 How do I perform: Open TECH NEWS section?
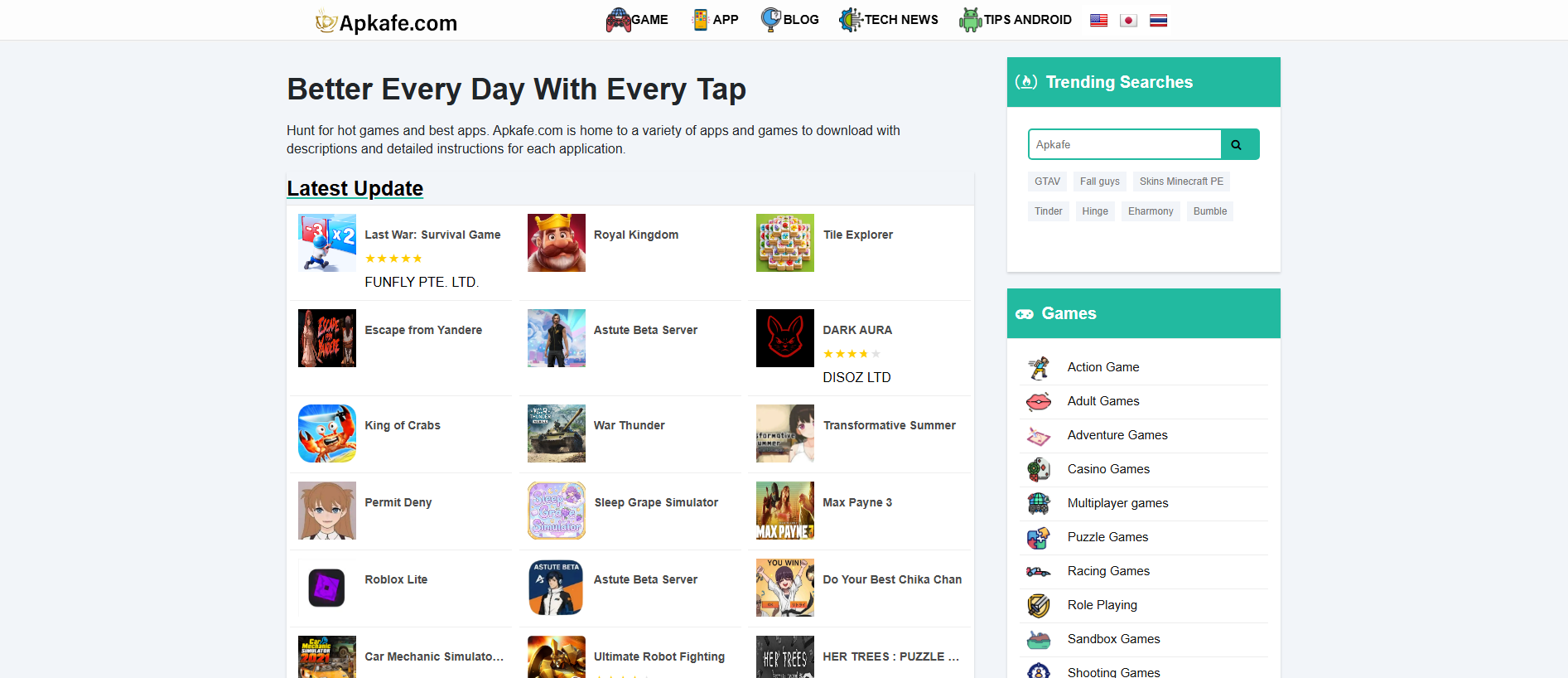click(x=888, y=20)
